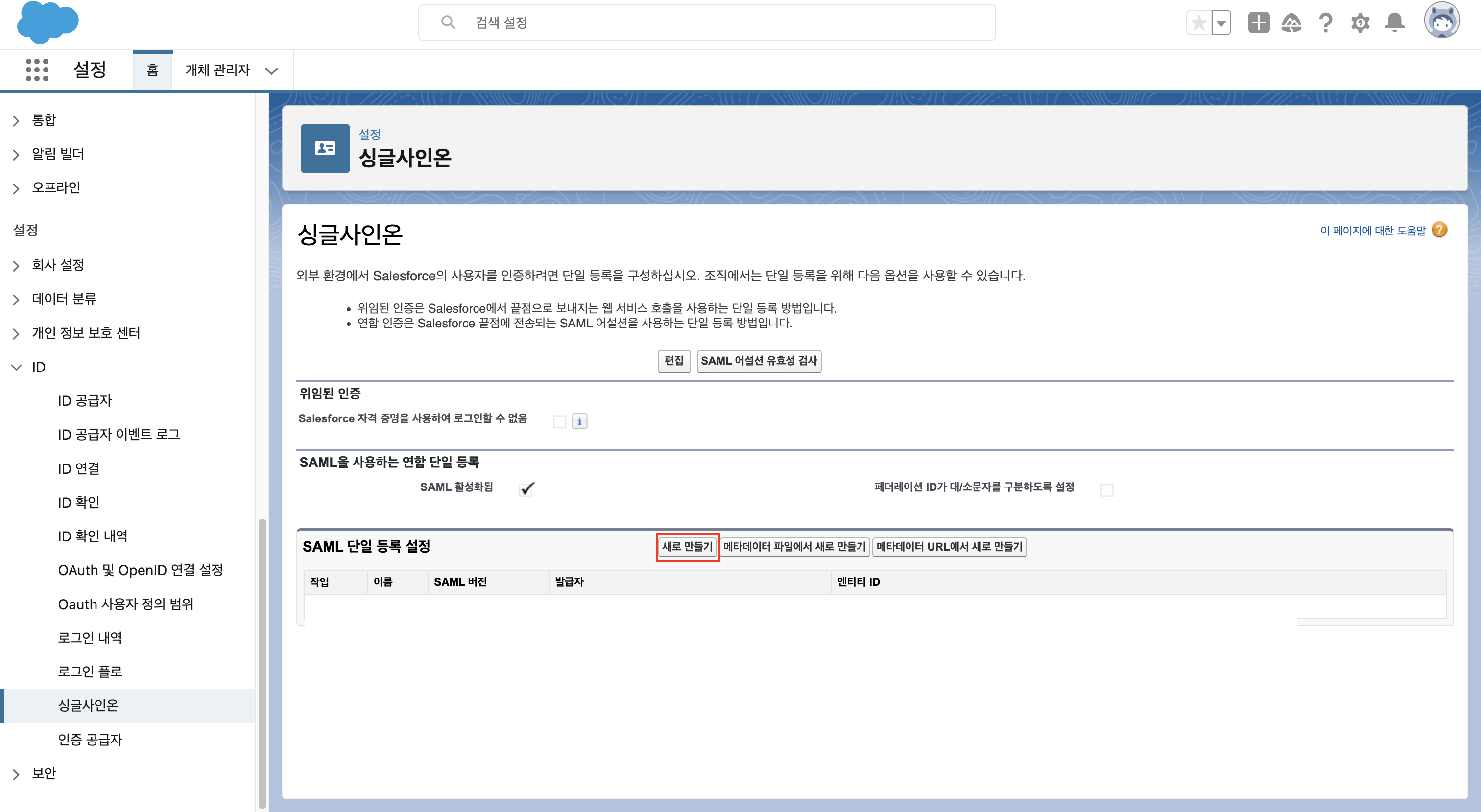Open ID 공급자 in the sidebar
Viewport: 1481px width, 812px height.
pos(85,400)
